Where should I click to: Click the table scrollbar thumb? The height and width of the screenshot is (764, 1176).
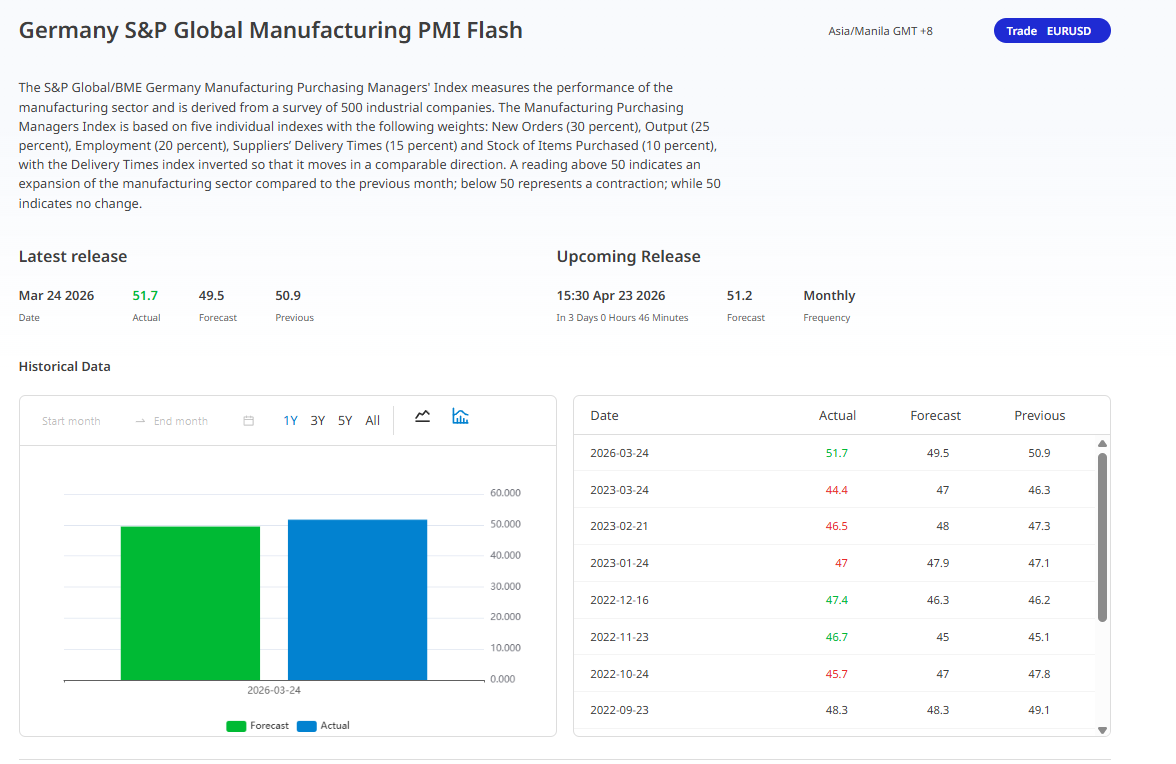tap(1102, 537)
